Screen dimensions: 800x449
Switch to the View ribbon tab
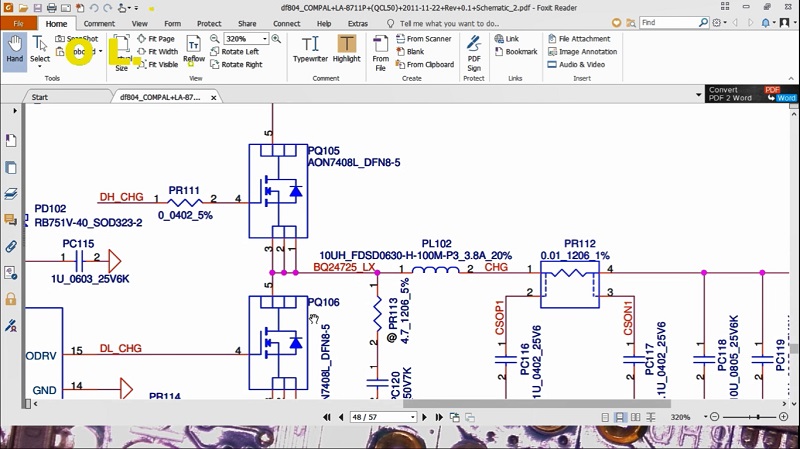tap(139, 23)
